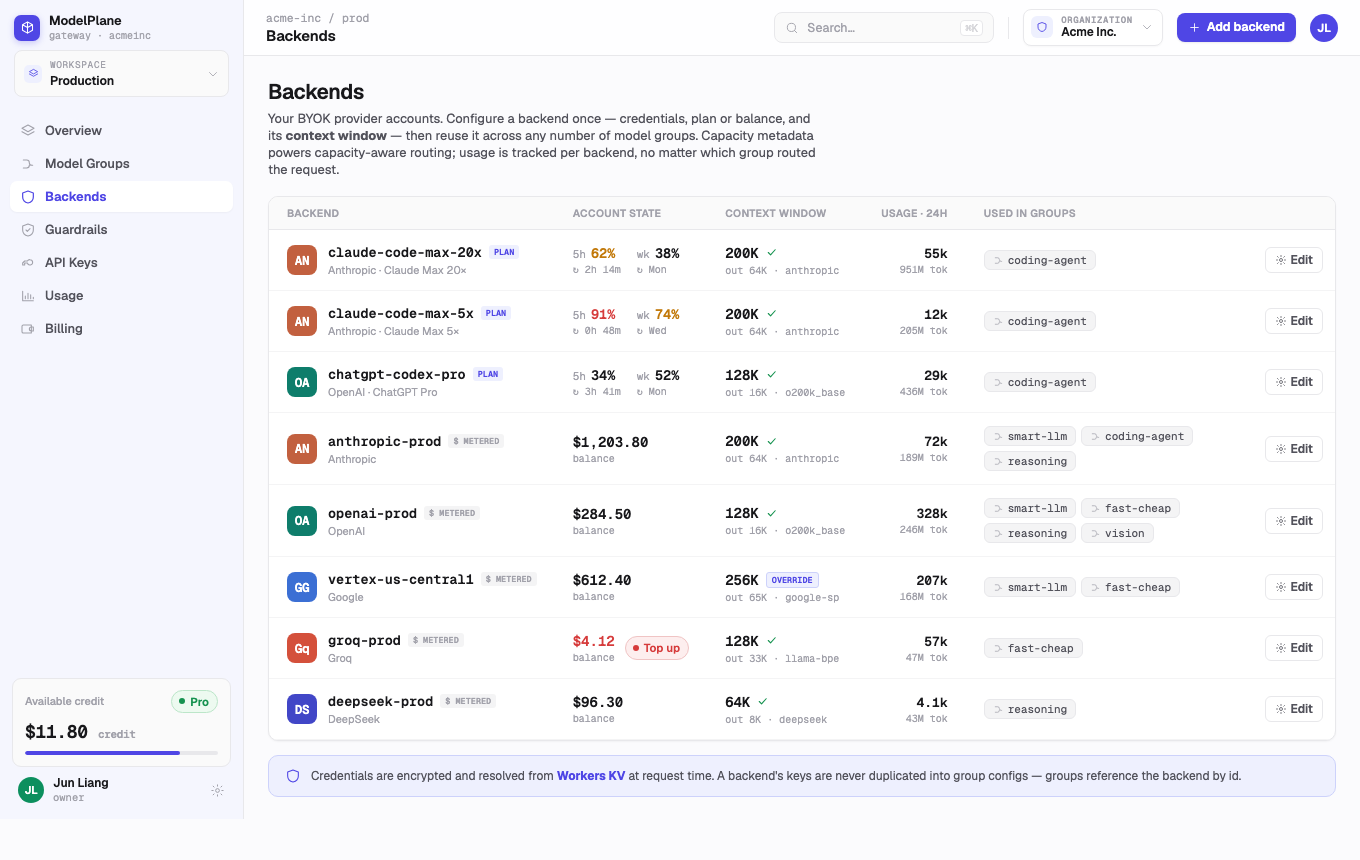Click the Add backend button
Image resolution: width=1360 pixels, height=860 pixels.
point(1236,27)
